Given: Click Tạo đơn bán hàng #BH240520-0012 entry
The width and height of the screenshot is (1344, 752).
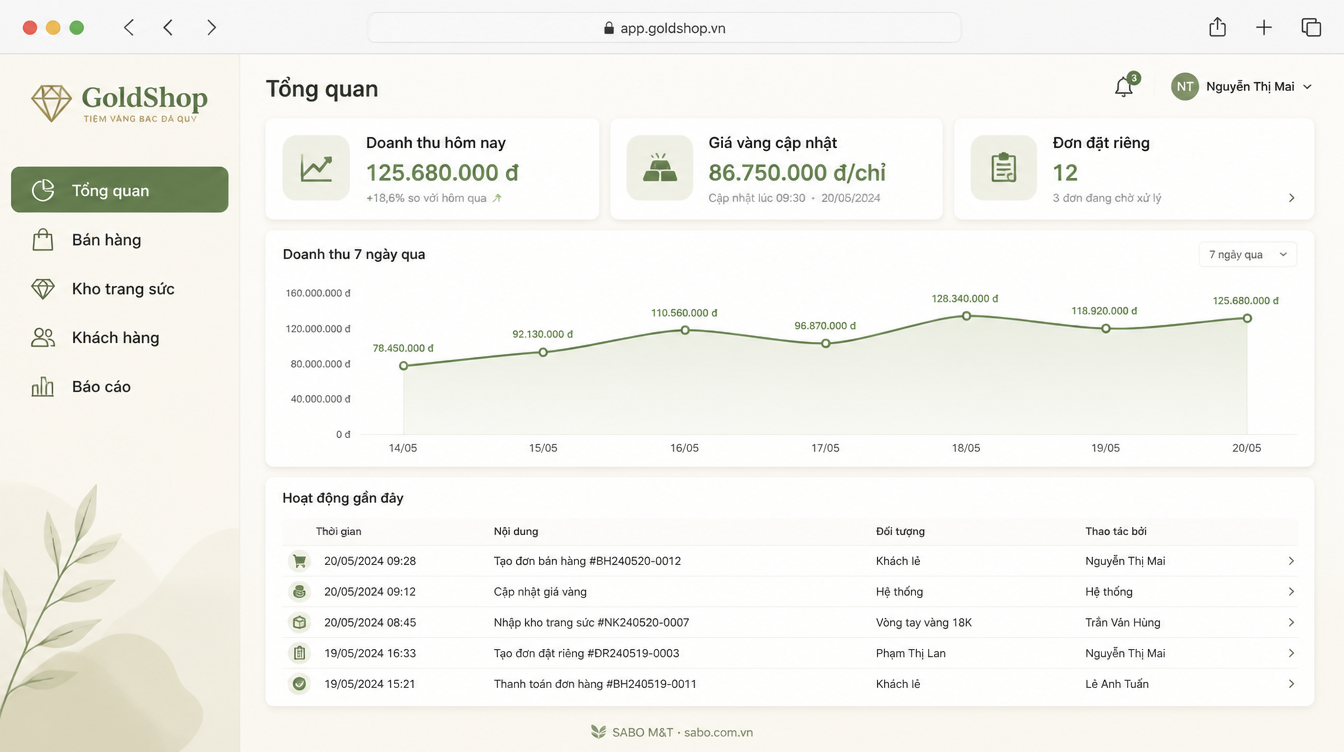Looking at the screenshot, I should click(587, 561).
